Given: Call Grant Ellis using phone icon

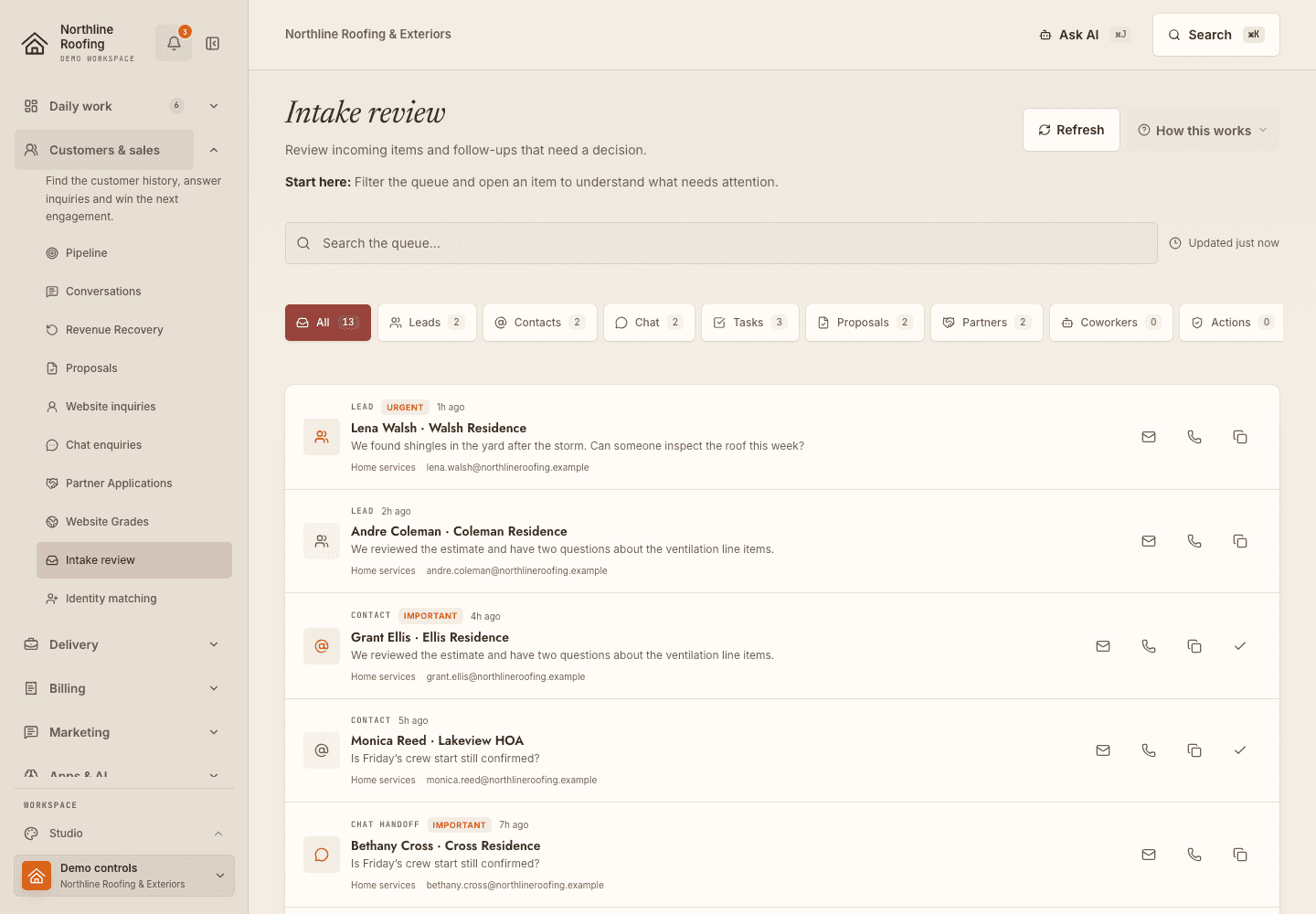Looking at the screenshot, I should (1149, 646).
